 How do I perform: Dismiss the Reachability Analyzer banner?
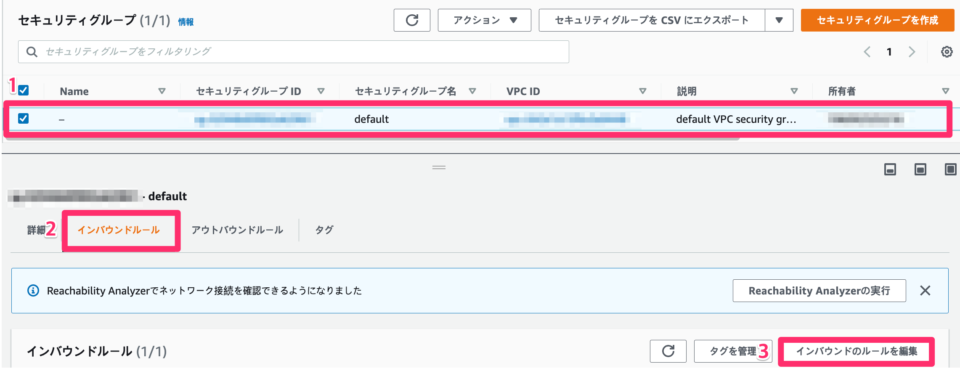(x=925, y=290)
